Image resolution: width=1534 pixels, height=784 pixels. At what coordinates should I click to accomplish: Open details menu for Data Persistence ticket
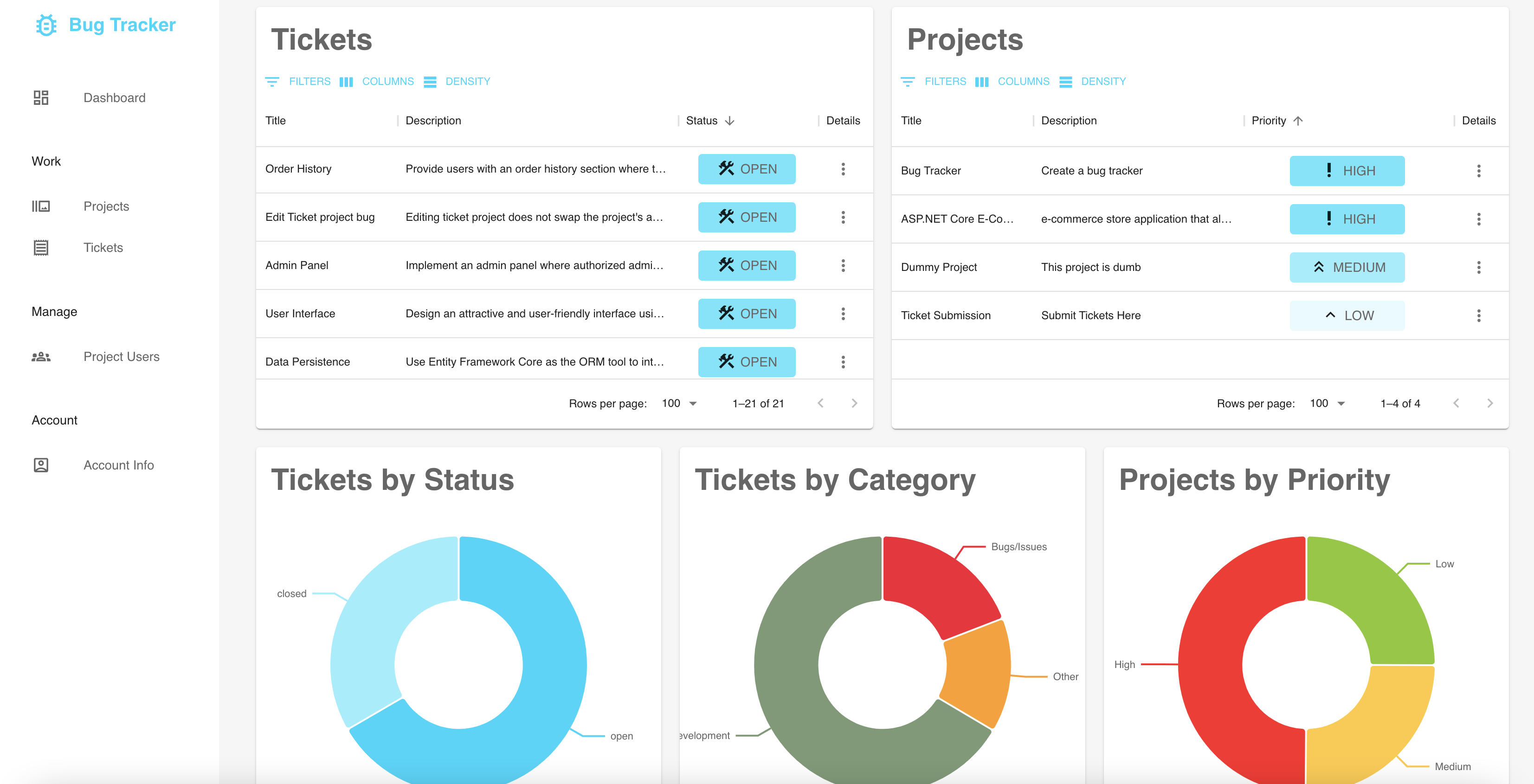[x=843, y=362]
